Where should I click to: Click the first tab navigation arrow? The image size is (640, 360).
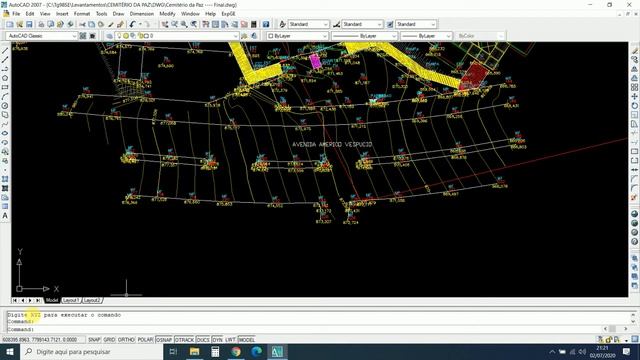[x=15, y=300]
